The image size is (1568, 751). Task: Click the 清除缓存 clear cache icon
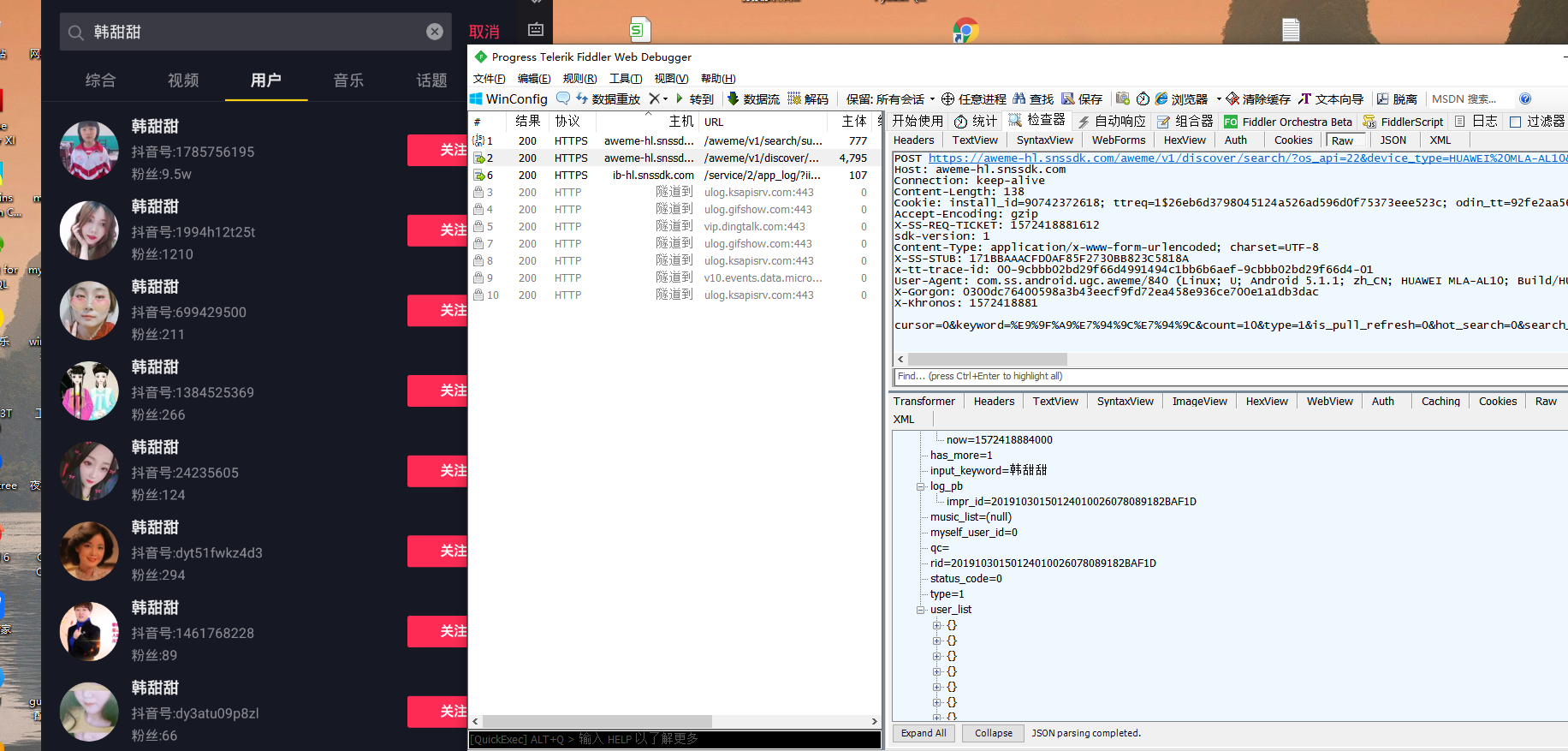click(1232, 99)
